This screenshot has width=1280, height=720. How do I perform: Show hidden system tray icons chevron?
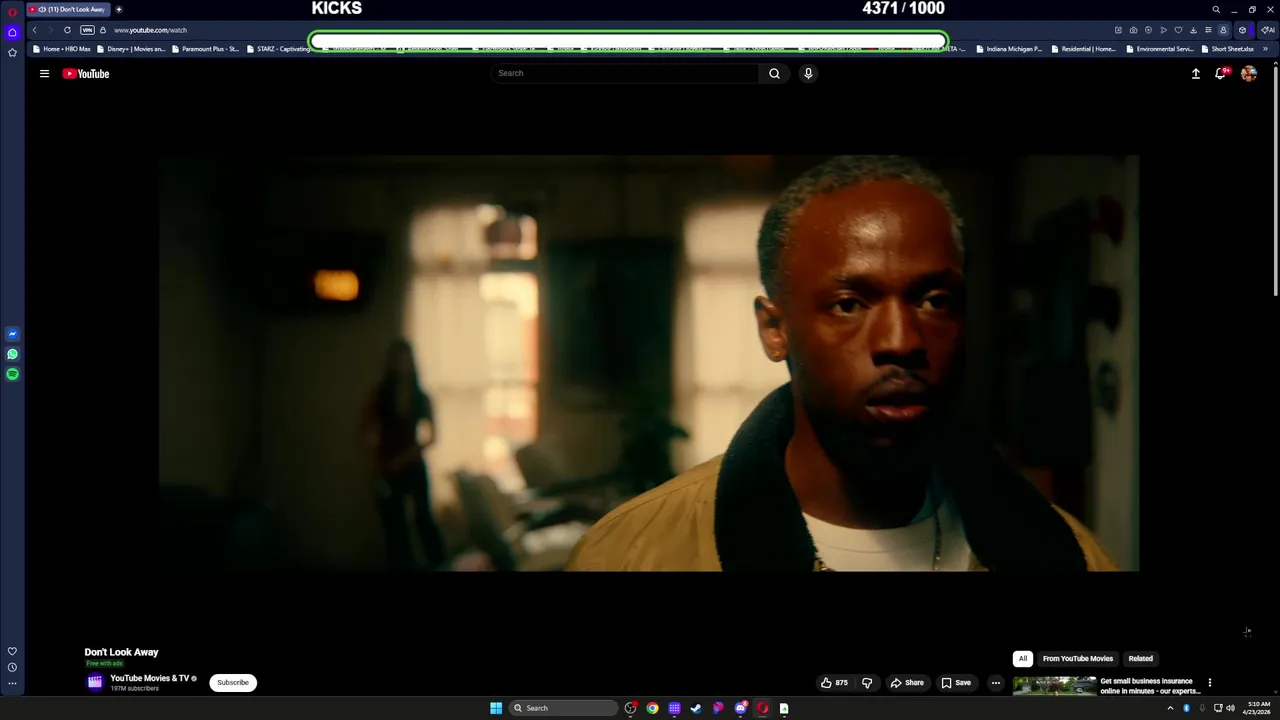click(x=1170, y=708)
